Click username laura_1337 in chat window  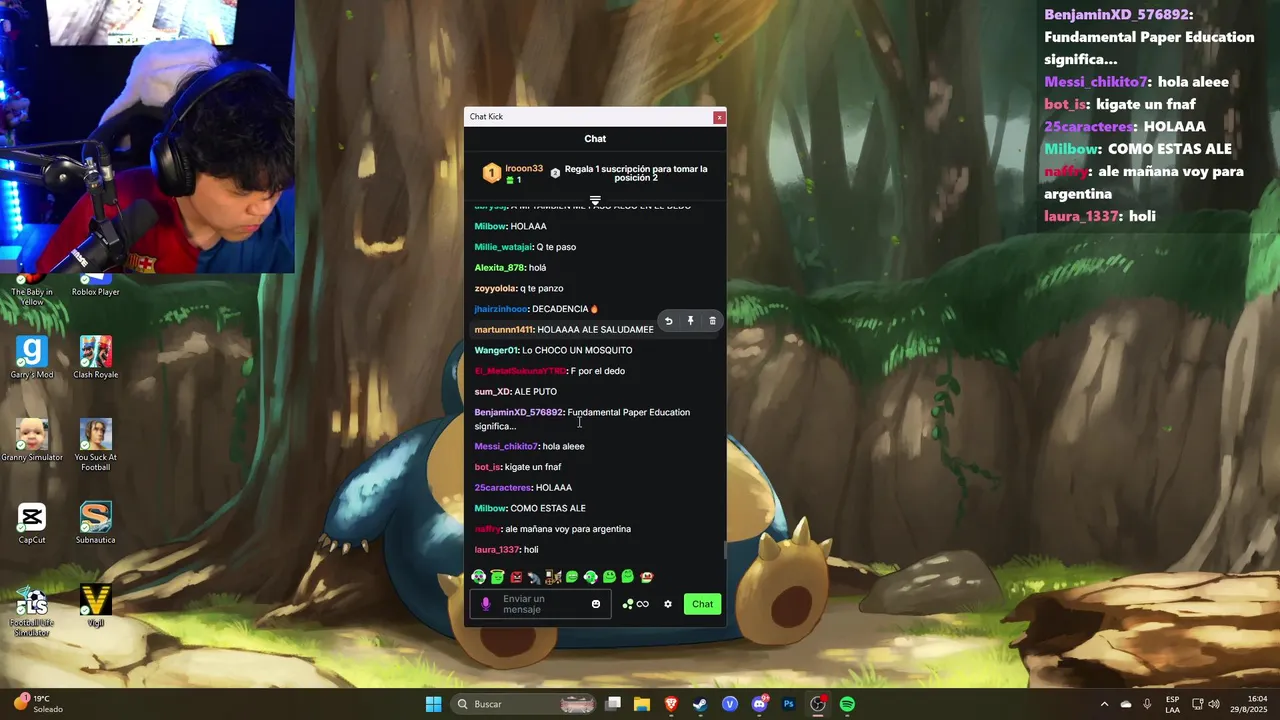tap(497, 550)
